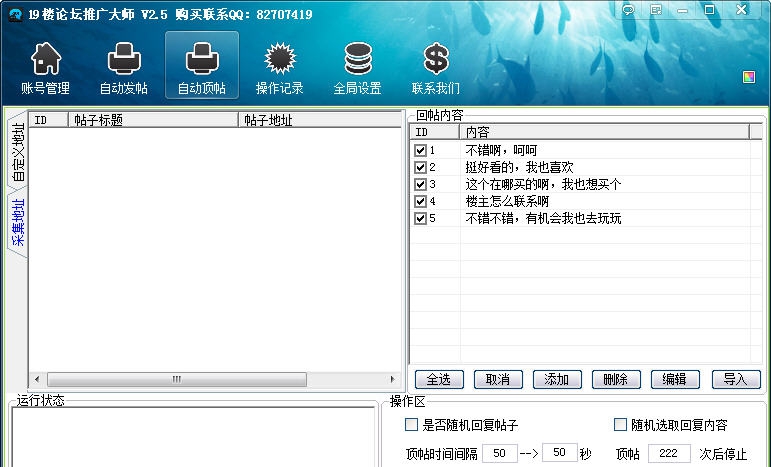This screenshot has height=467, width=771.
Task: Open 账号管理 house icon
Action: pyautogui.click(x=46, y=58)
